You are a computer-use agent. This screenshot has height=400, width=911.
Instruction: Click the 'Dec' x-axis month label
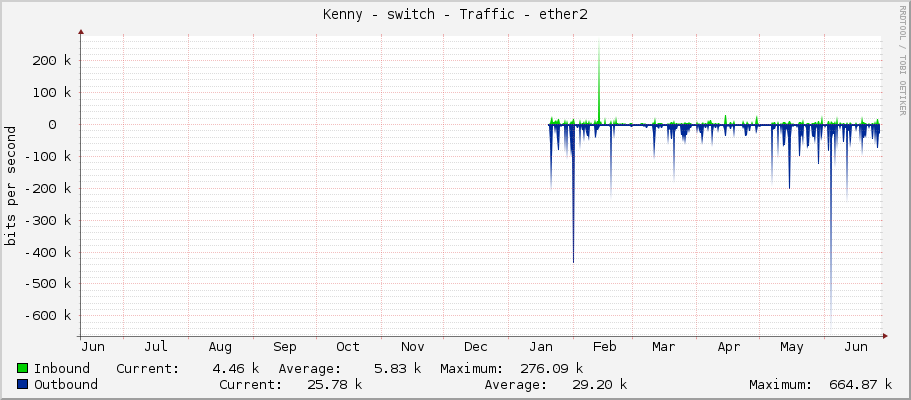[x=476, y=347]
